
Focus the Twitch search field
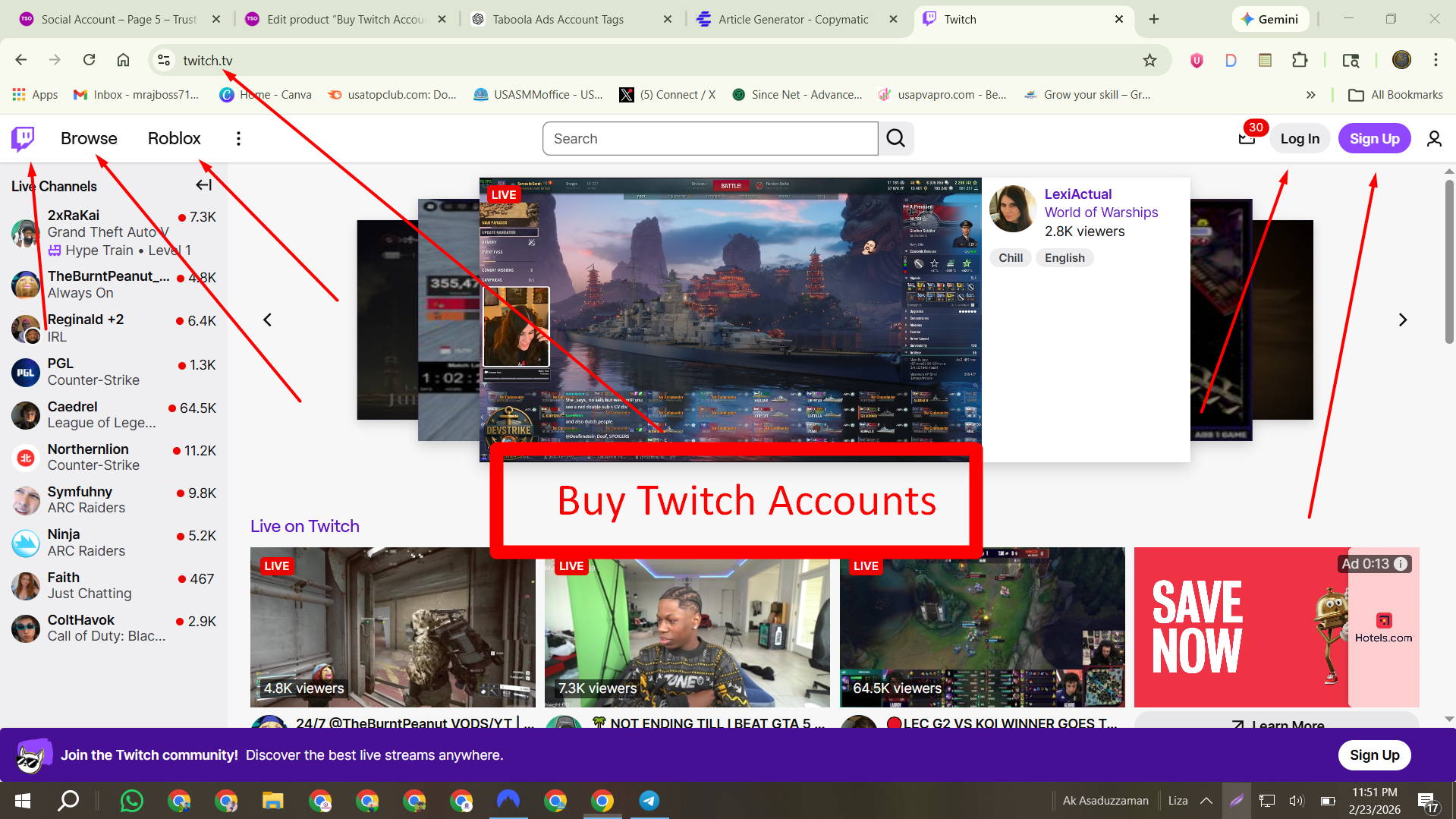coord(710,138)
